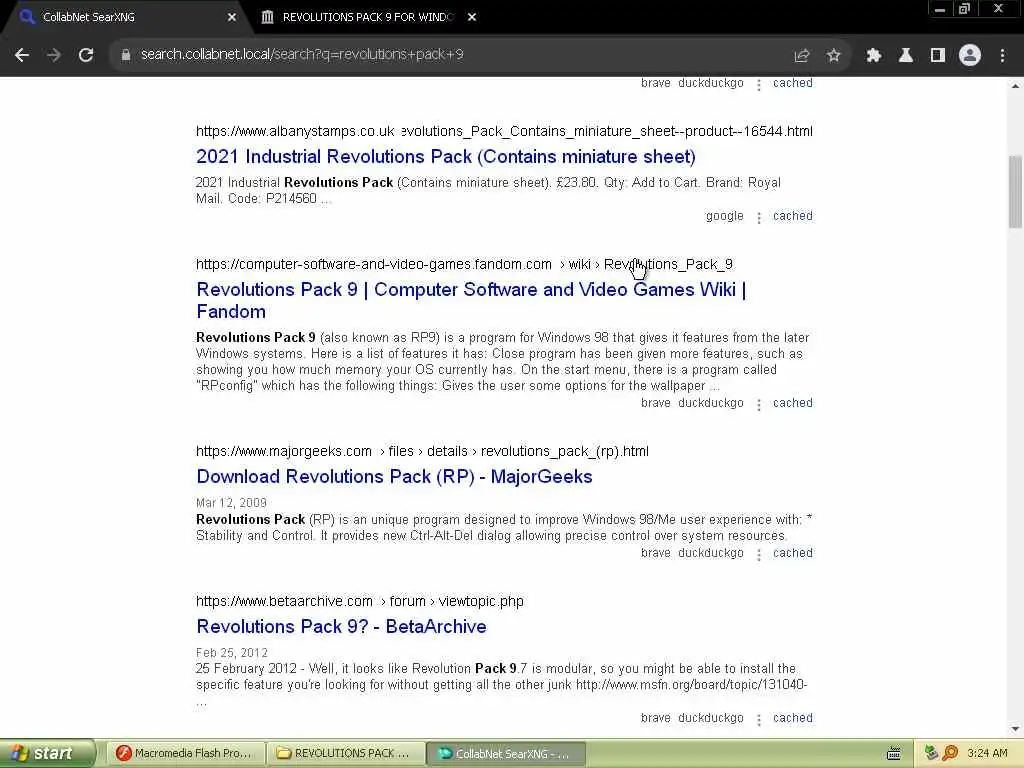Screen dimensions: 1024x768
Task: Open the profile avatar menu
Action: click(x=970, y=56)
